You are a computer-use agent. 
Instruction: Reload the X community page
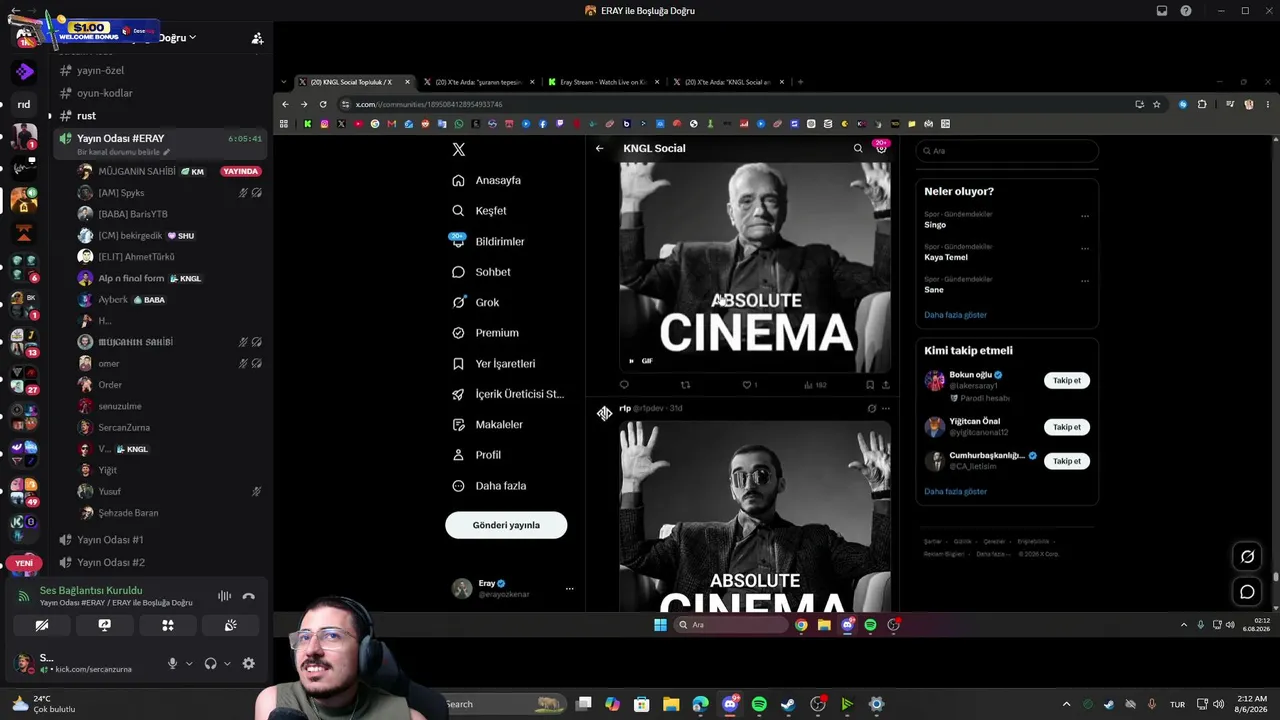(323, 104)
